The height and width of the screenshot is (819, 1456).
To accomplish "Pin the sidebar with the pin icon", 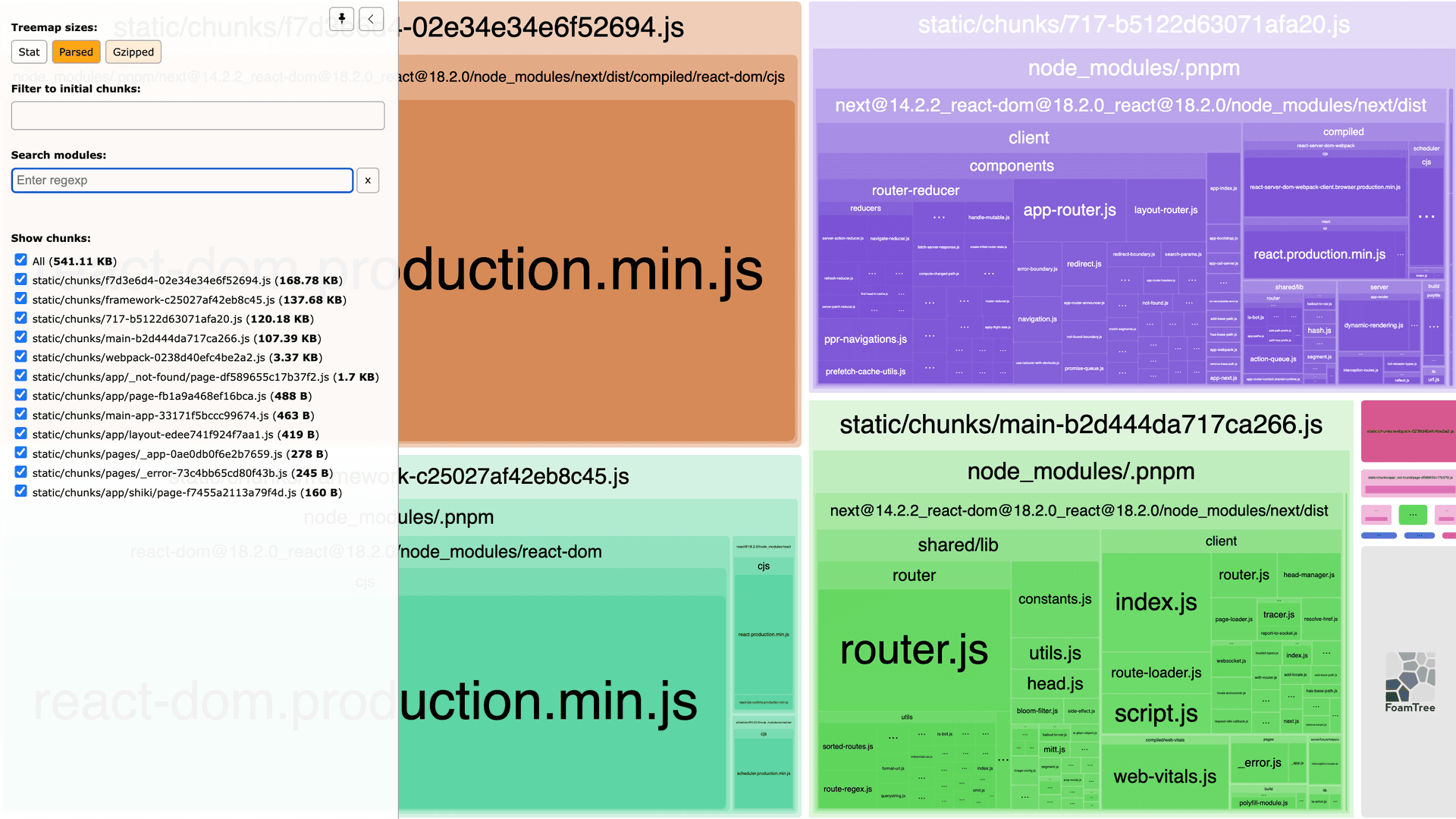I will tap(341, 19).
